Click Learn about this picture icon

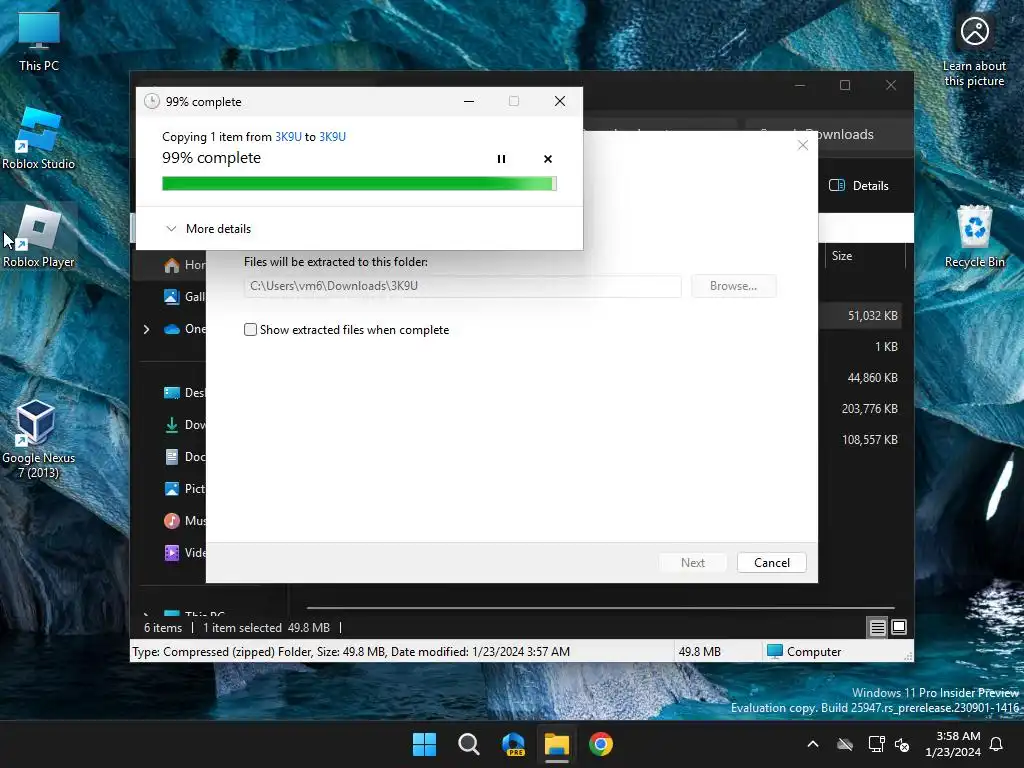(974, 50)
